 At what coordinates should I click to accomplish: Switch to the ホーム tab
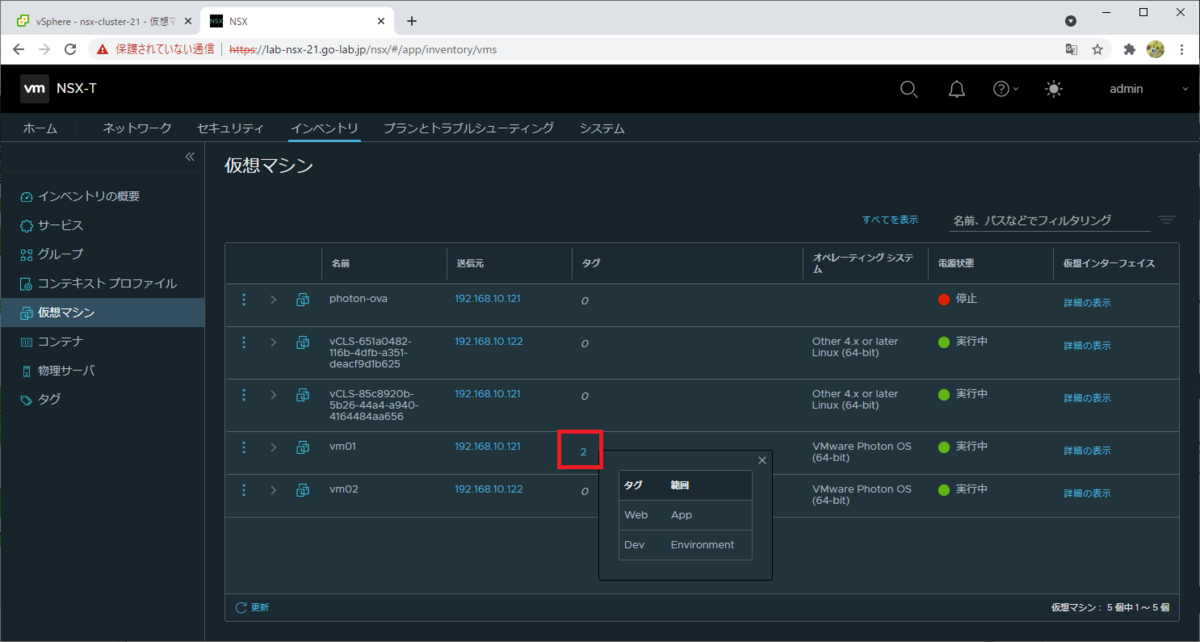tap(40, 128)
